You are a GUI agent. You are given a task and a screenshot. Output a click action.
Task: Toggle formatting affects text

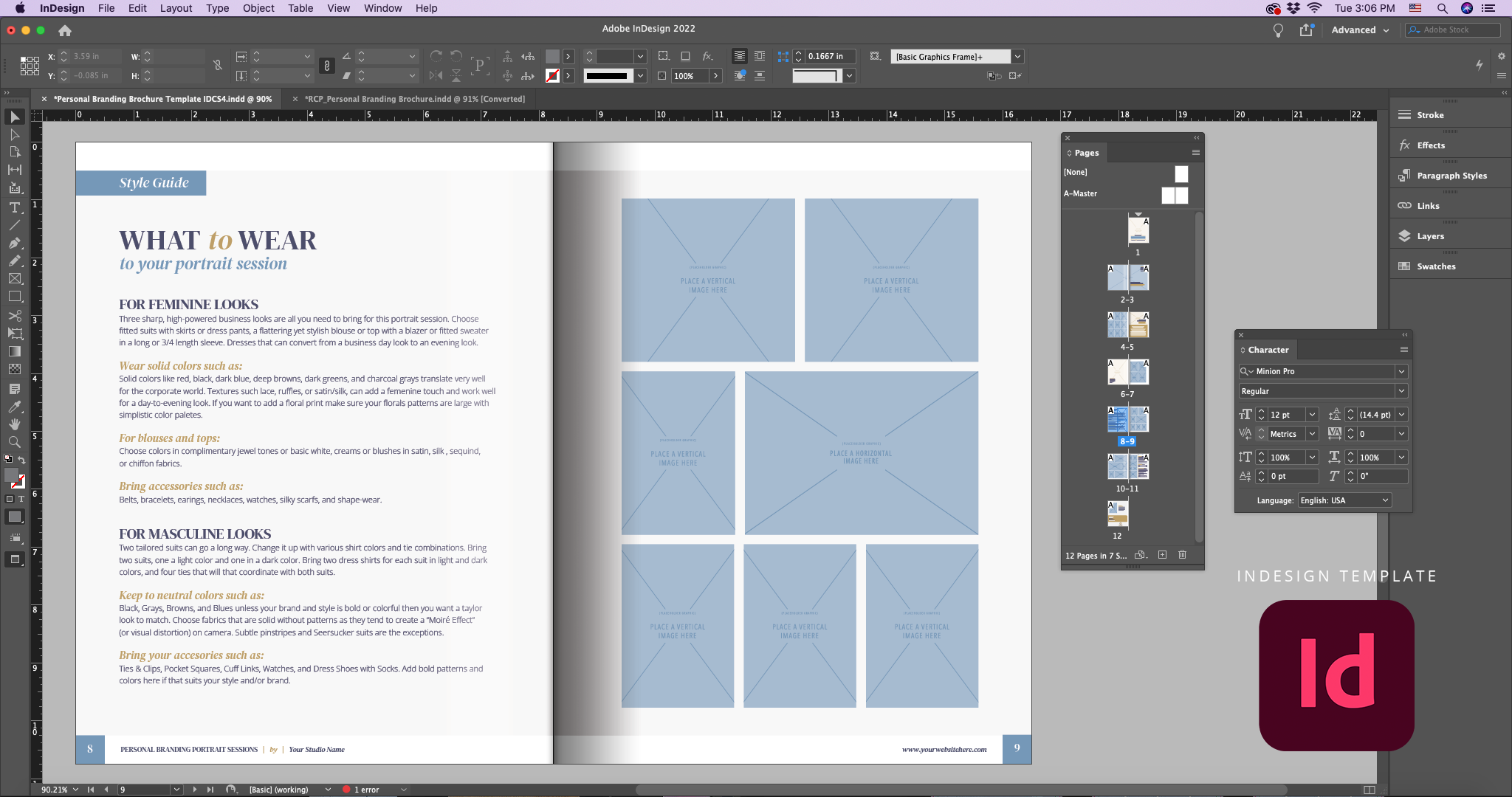(22, 500)
